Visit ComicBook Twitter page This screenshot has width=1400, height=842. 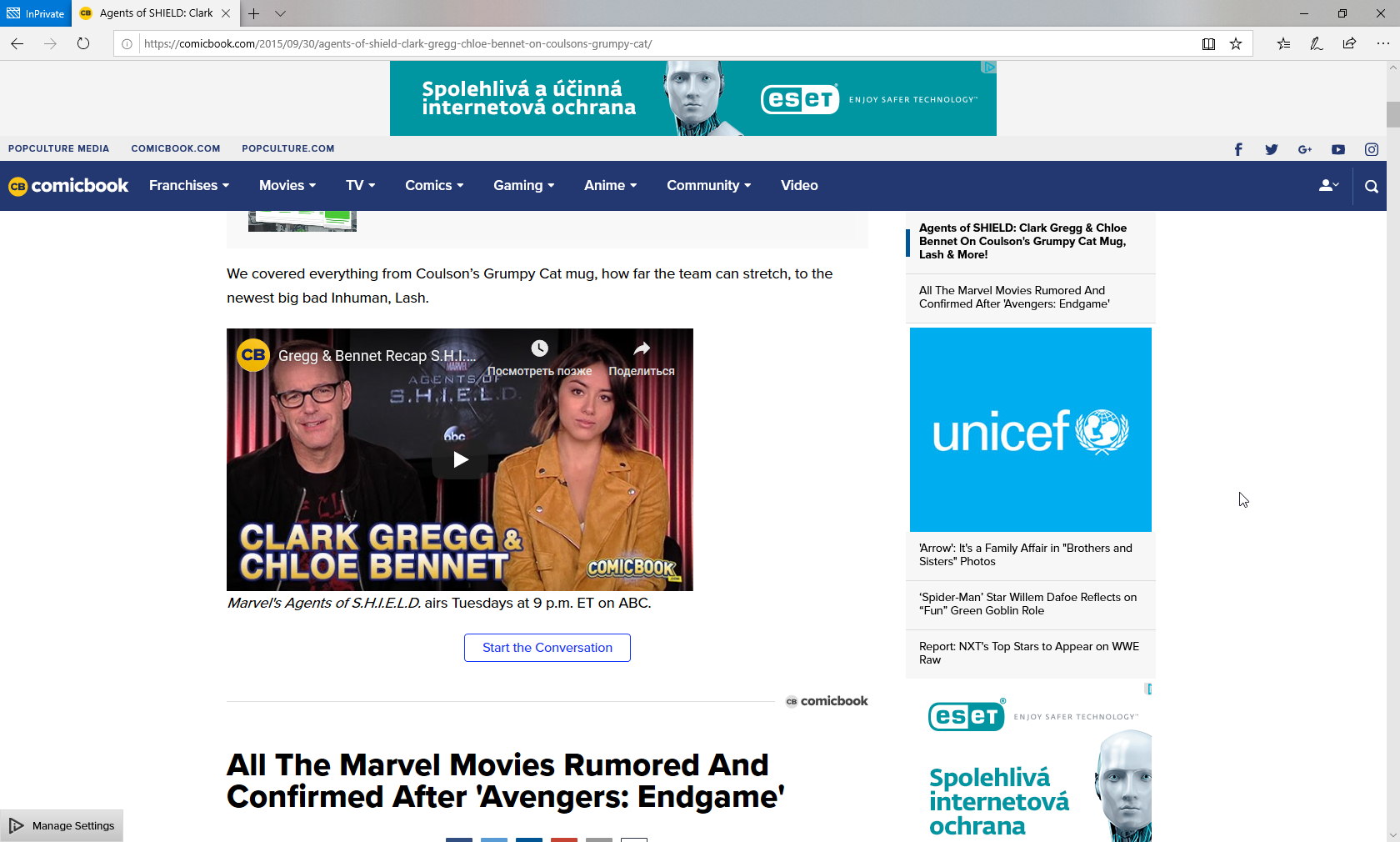[1272, 149]
